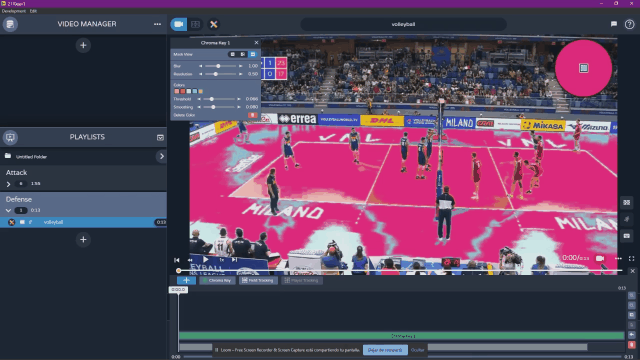Viewport: 640px width, 360px height.
Task: Toggle fullscreen video player icon
Action: click(631, 258)
